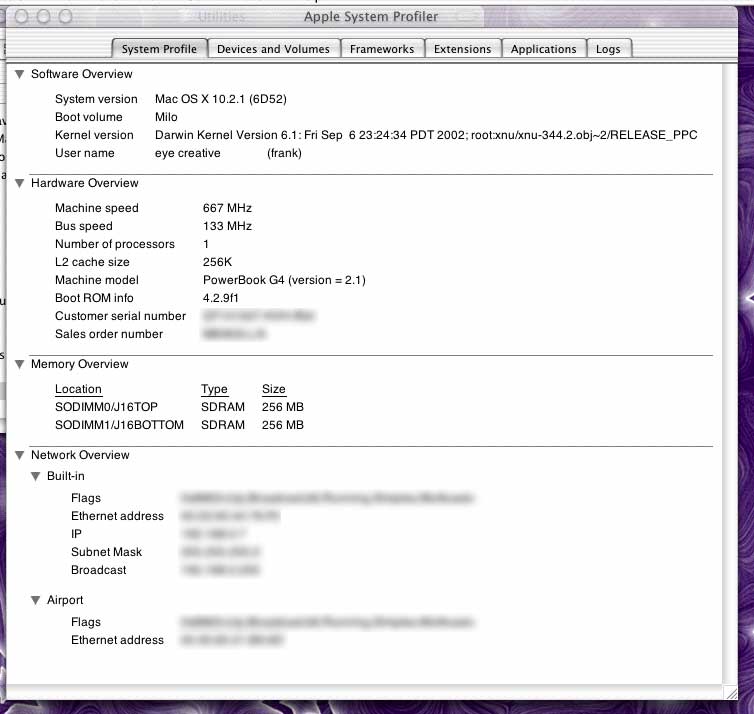Select the 133 MHz bus speed value
Image resolution: width=754 pixels, height=714 pixels.
(227, 226)
